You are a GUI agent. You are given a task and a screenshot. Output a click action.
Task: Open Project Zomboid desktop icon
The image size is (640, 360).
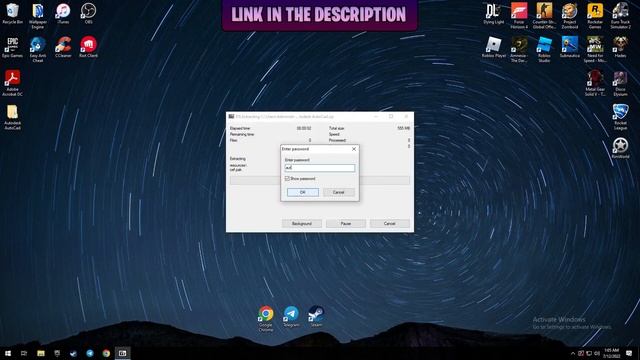[x=569, y=16]
